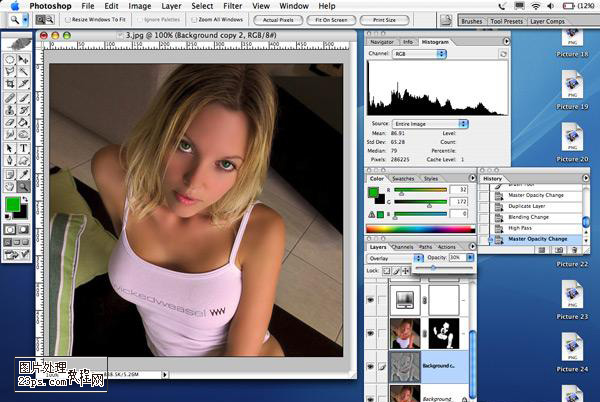Select the Type tool
This screenshot has width=600, height=402.
[x=23, y=148]
